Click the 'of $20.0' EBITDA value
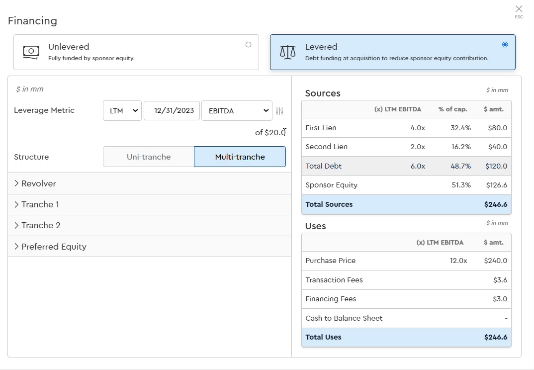The image size is (534, 370). [270, 132]
